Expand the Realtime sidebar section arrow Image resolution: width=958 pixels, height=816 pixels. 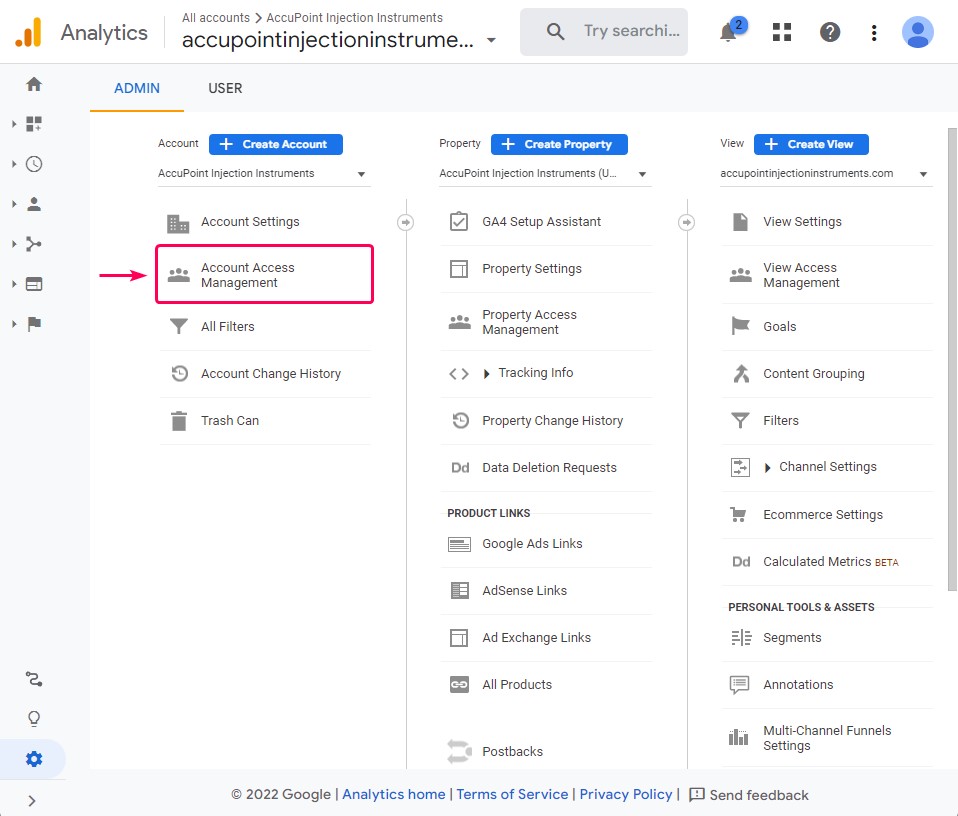click(14, 164)
